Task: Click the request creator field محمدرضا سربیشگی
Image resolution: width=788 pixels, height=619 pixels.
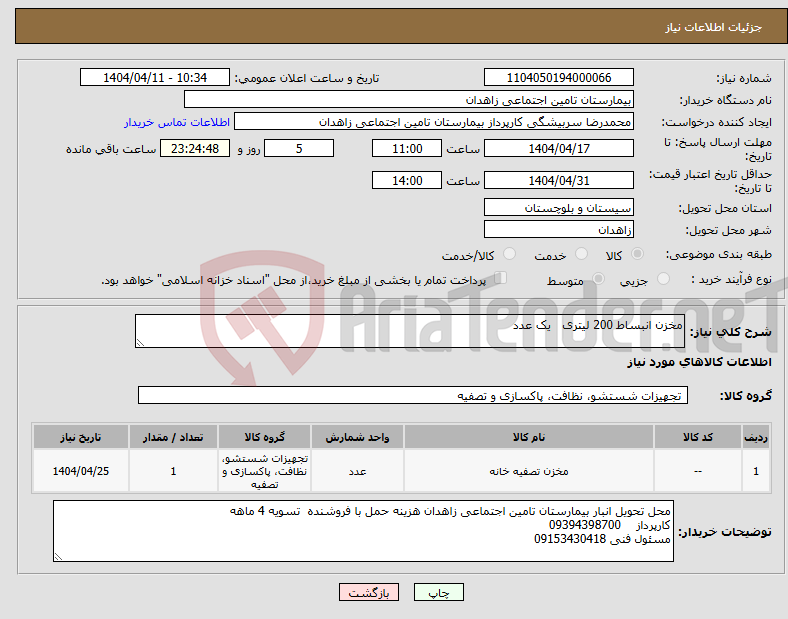Action: [434, 122]
